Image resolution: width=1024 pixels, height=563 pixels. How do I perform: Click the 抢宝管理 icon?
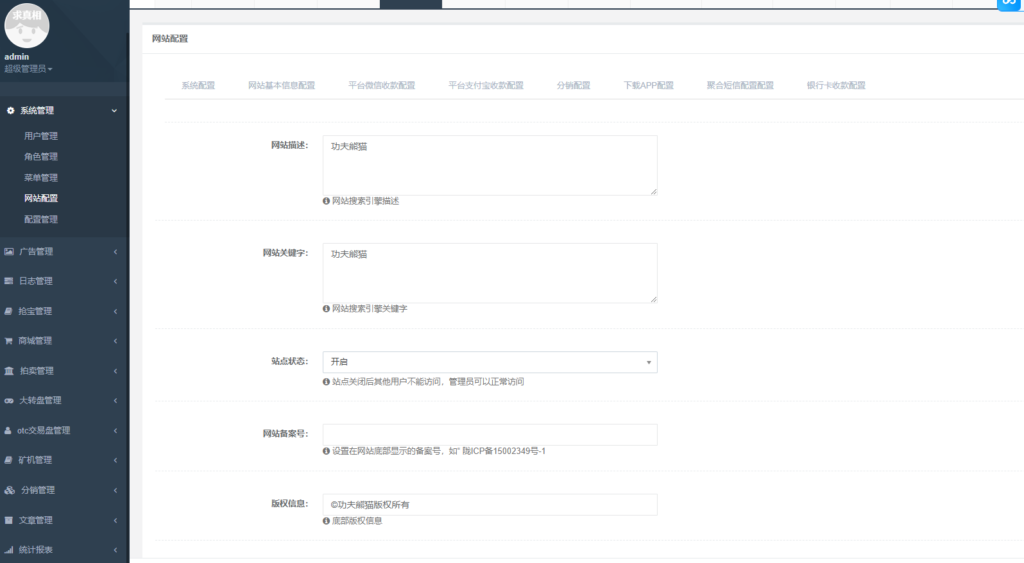pos(8,311)
